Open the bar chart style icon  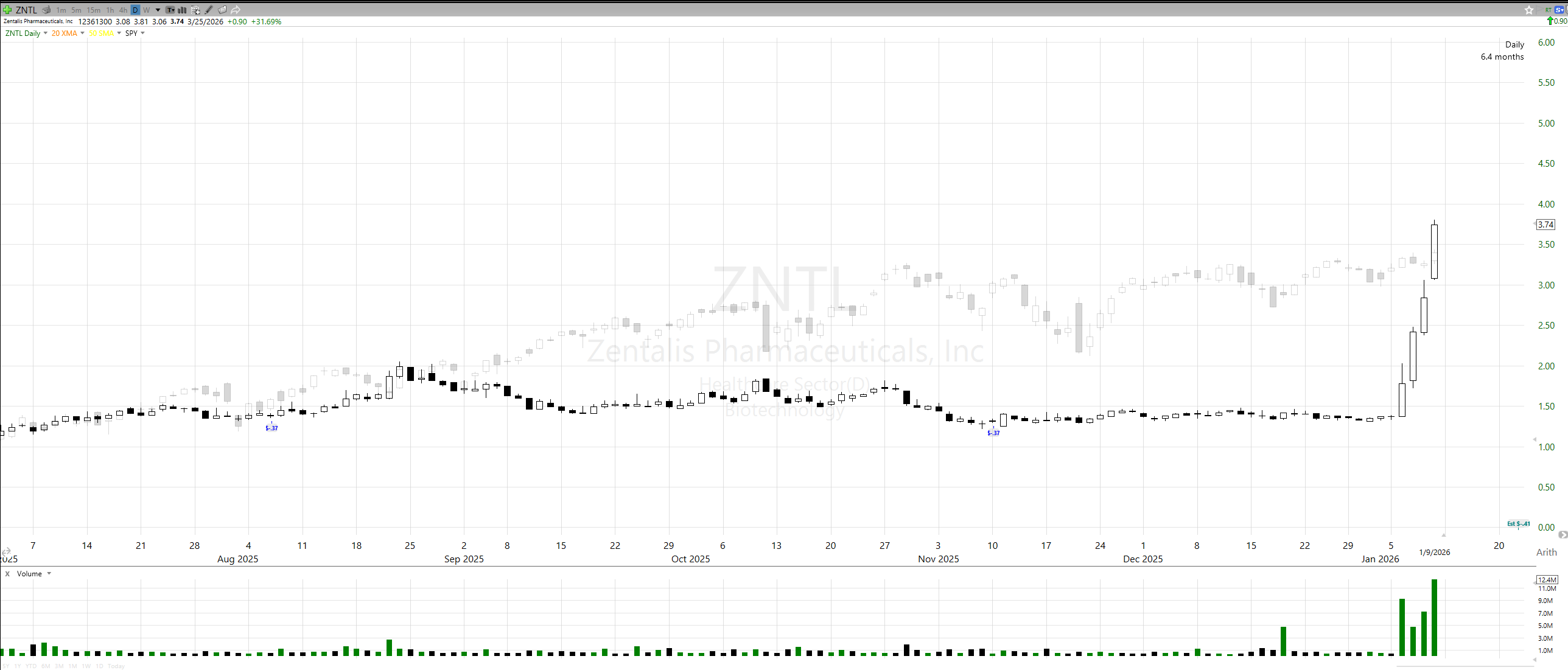pyautogui.click(x=182, y=10)
